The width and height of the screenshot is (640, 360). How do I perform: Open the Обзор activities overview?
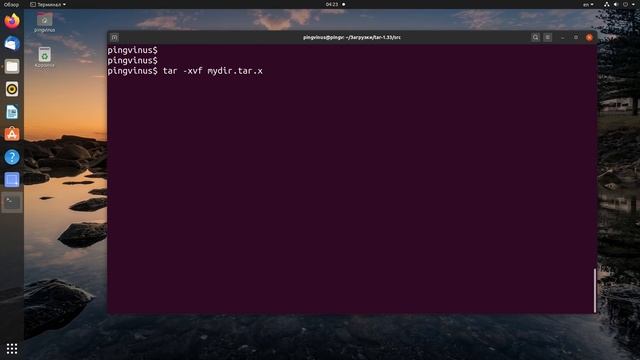[x=11, y=4]
